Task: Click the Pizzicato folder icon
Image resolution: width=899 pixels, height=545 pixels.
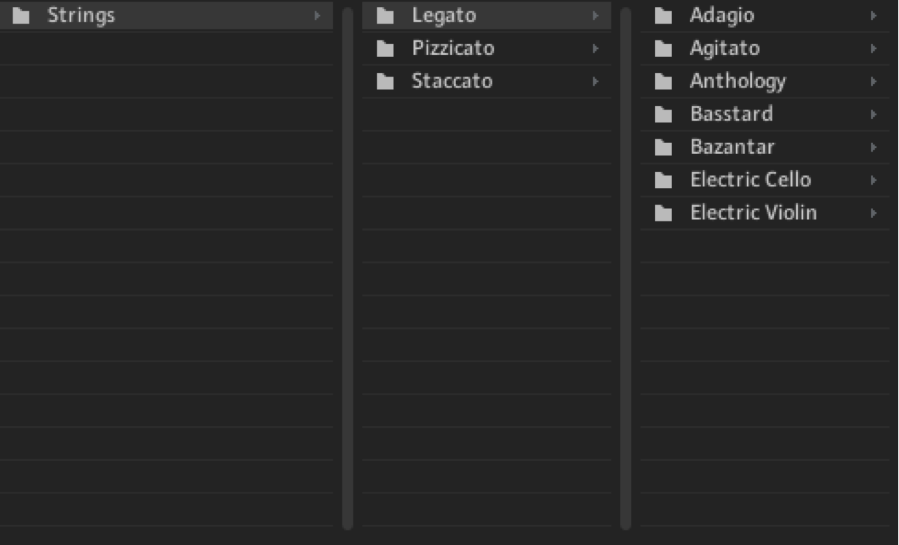Action: (385, 49)
